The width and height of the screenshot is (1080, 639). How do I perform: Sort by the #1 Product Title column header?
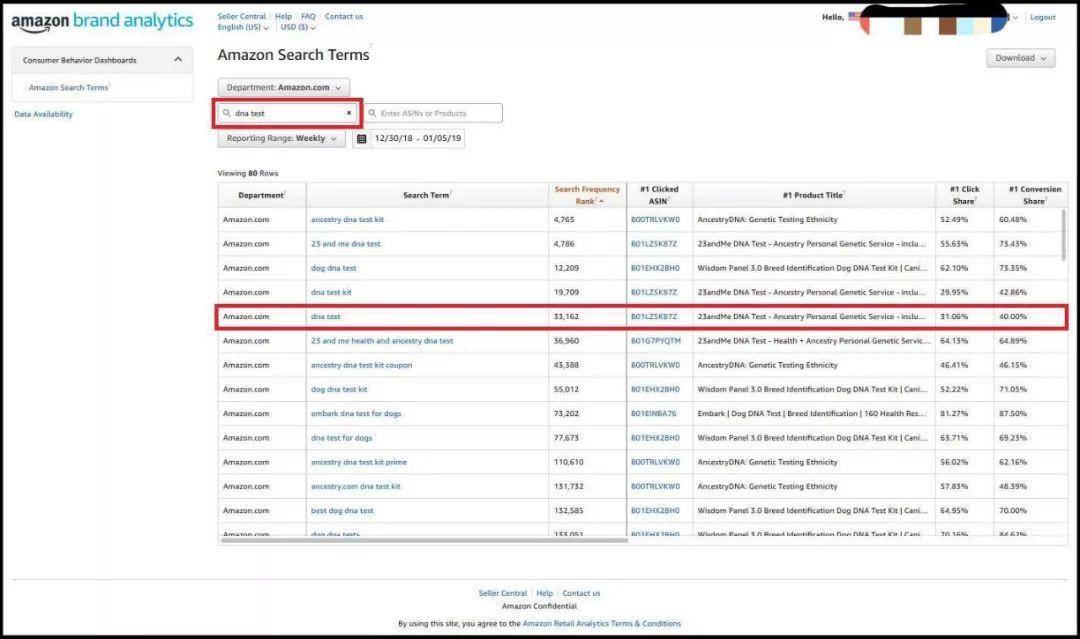tap(813, 195)
